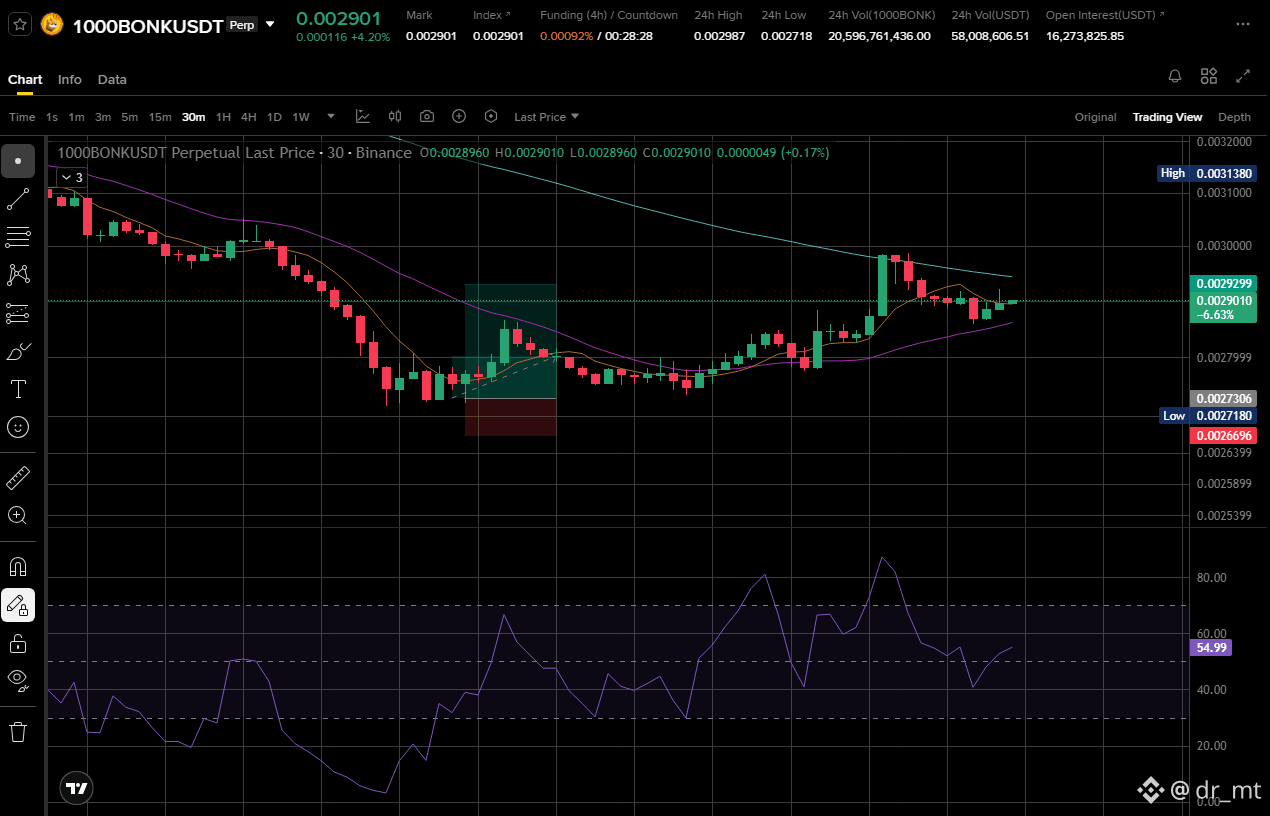
Task: Switch to the Data tab
Action: click(x=112, y=79)
